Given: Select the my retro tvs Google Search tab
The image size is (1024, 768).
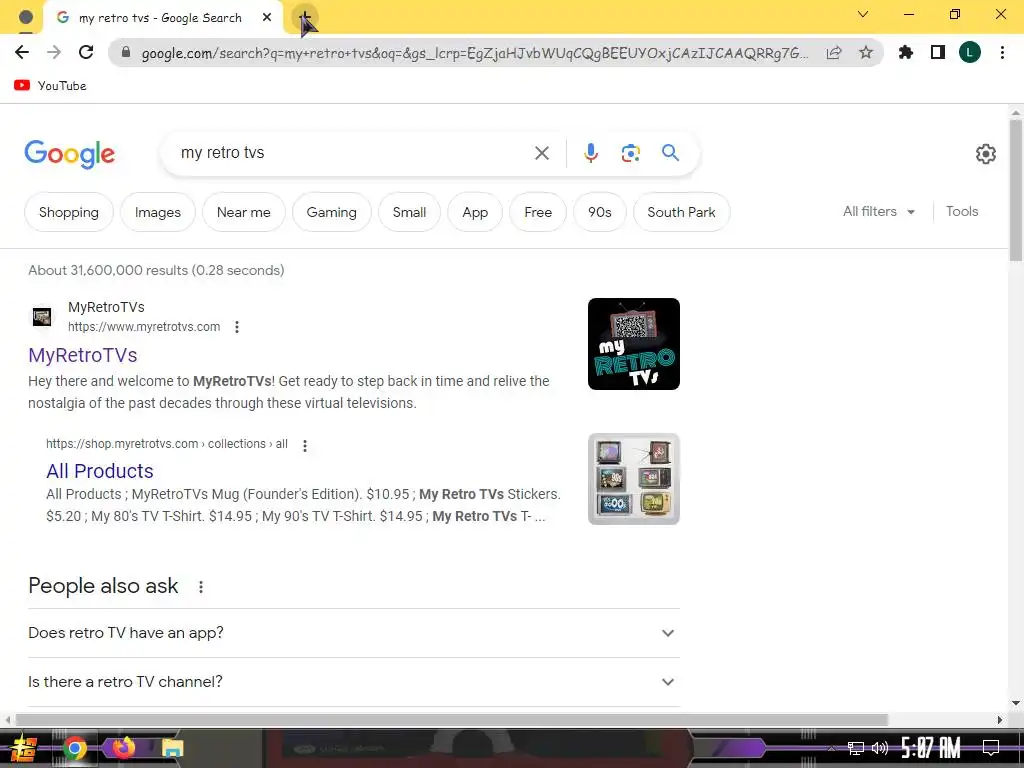Looking at the screenshot, I should (x=162, y=18).
